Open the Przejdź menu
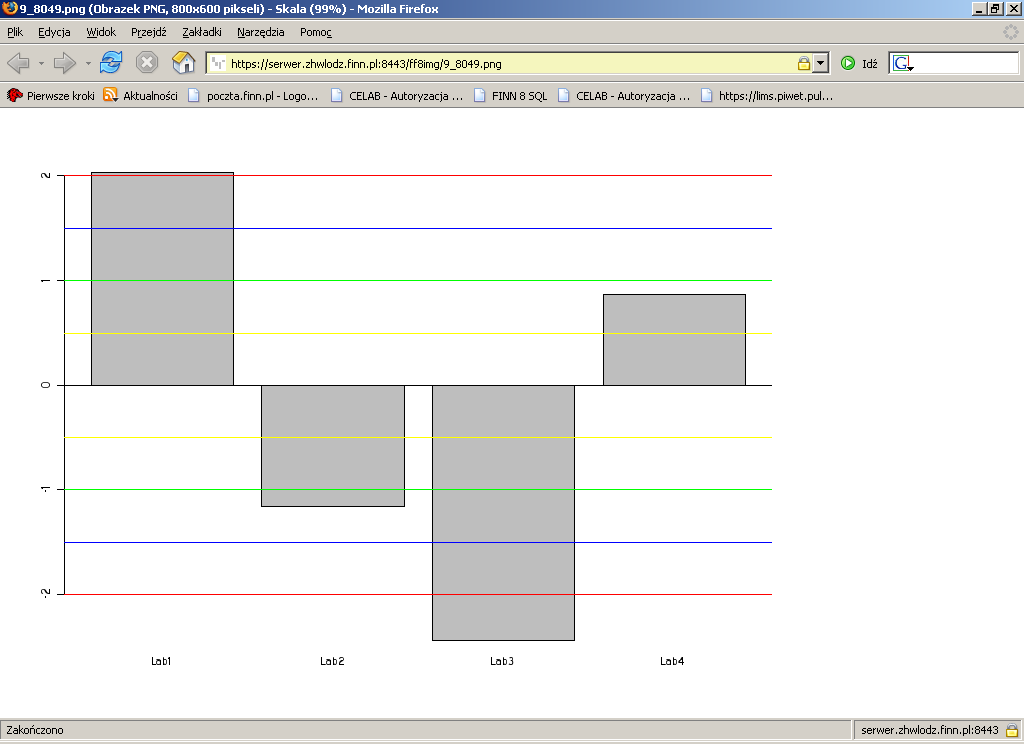Image resolution: width=1024 pixels, height=744 pixels. (x=148, y=32)
